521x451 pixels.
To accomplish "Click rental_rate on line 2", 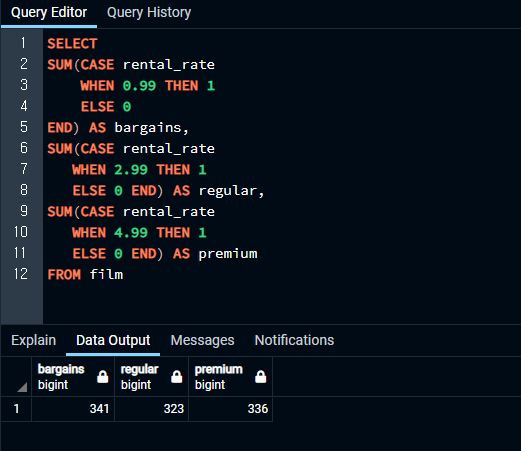I will pos(169,65).
